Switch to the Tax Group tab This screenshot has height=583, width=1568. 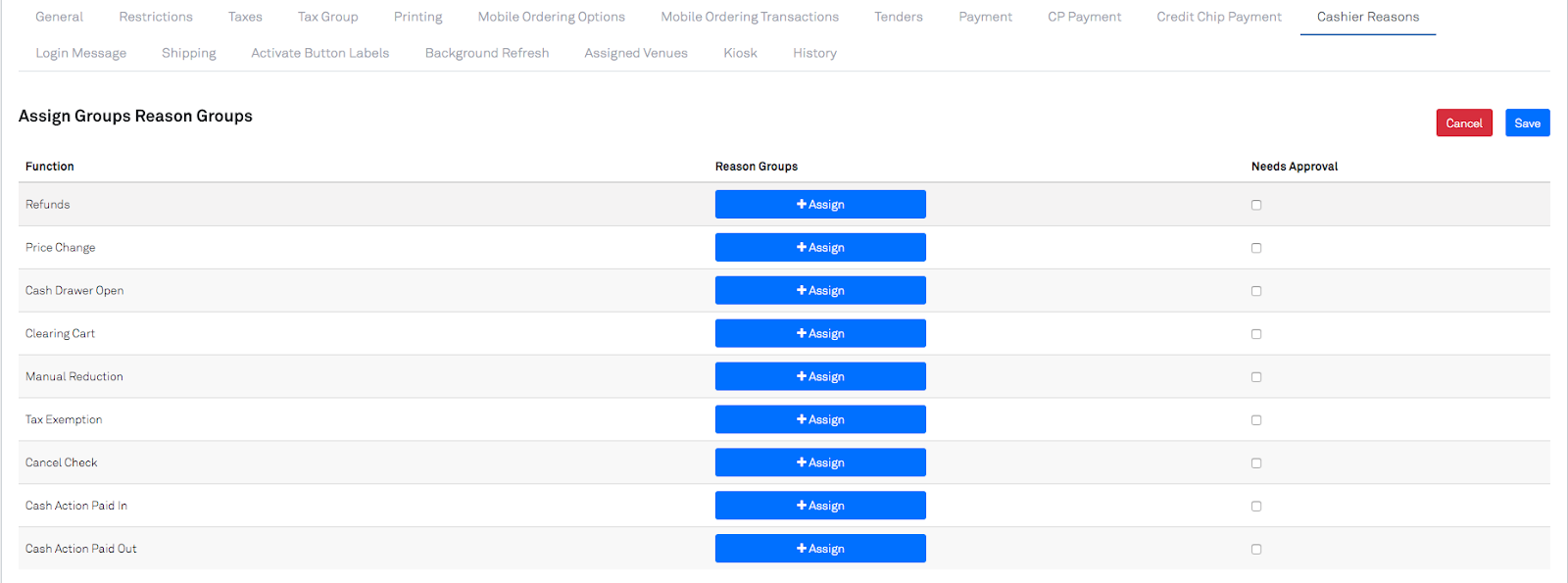327,17
